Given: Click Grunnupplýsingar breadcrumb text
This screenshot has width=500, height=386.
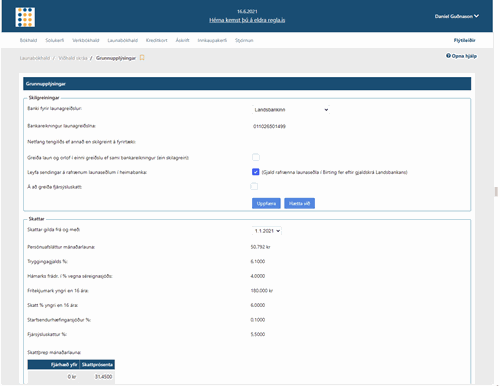Looking at the screenshot, I should (x=116, y=58).
